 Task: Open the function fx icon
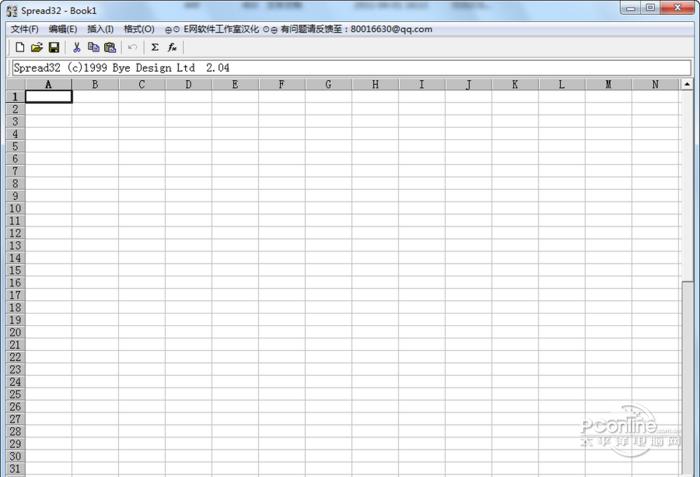(x=172, y=47)
